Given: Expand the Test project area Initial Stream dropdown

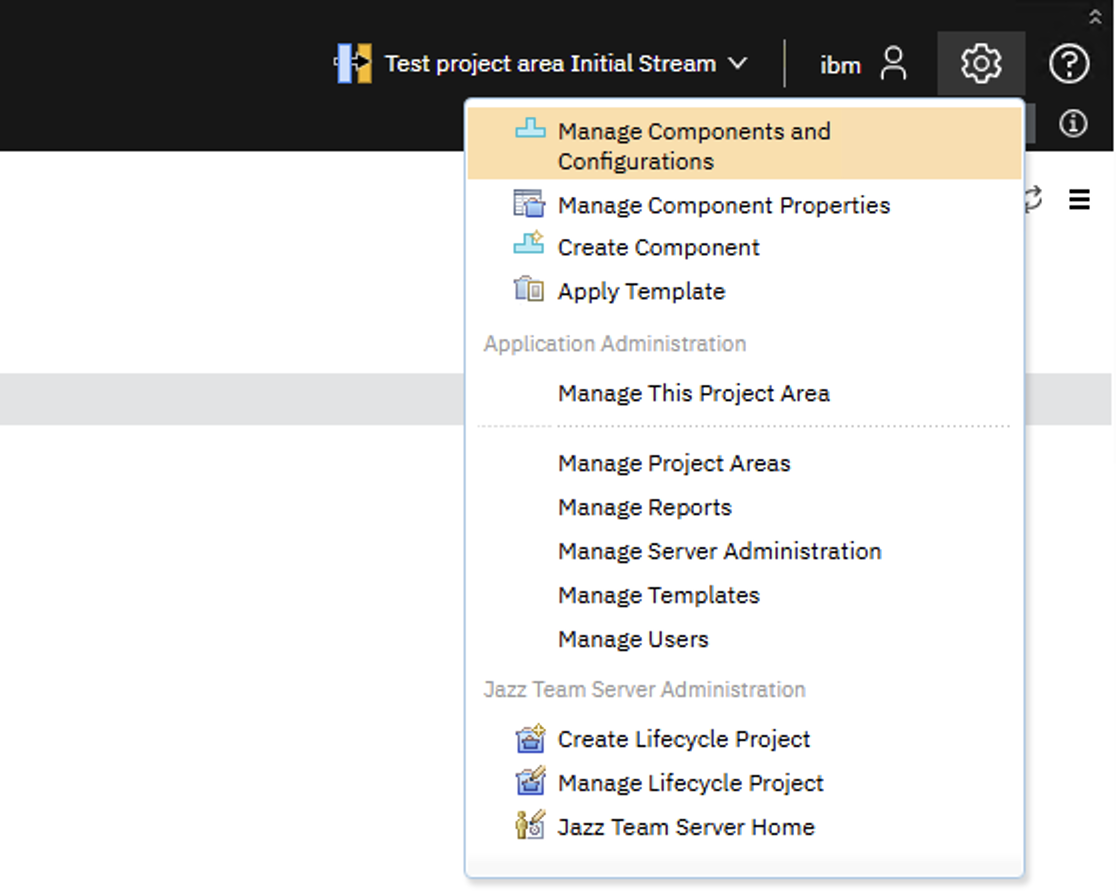Looking at the screenshot, I should click(x=738, y=64).
